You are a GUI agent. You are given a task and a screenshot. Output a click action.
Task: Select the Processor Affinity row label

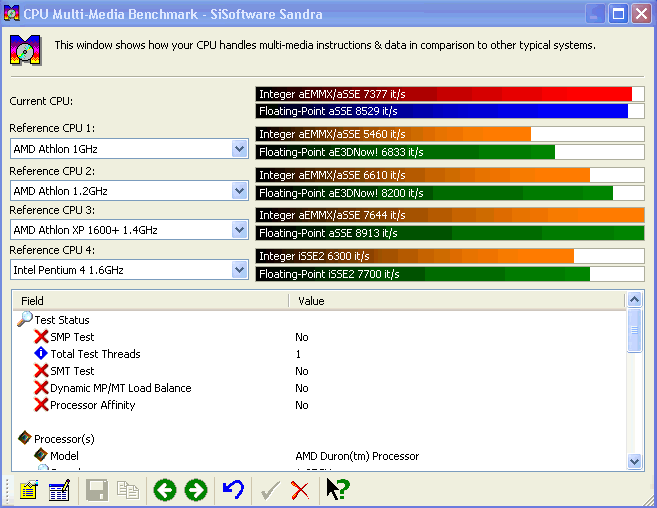click(x=93, y=405)
